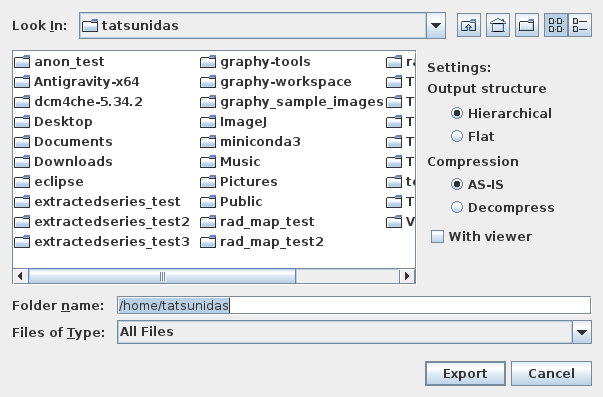Viewport: 603px width, 397px height.
Task: Choose AS-IS compression option
Action: (x=477, y=184)
